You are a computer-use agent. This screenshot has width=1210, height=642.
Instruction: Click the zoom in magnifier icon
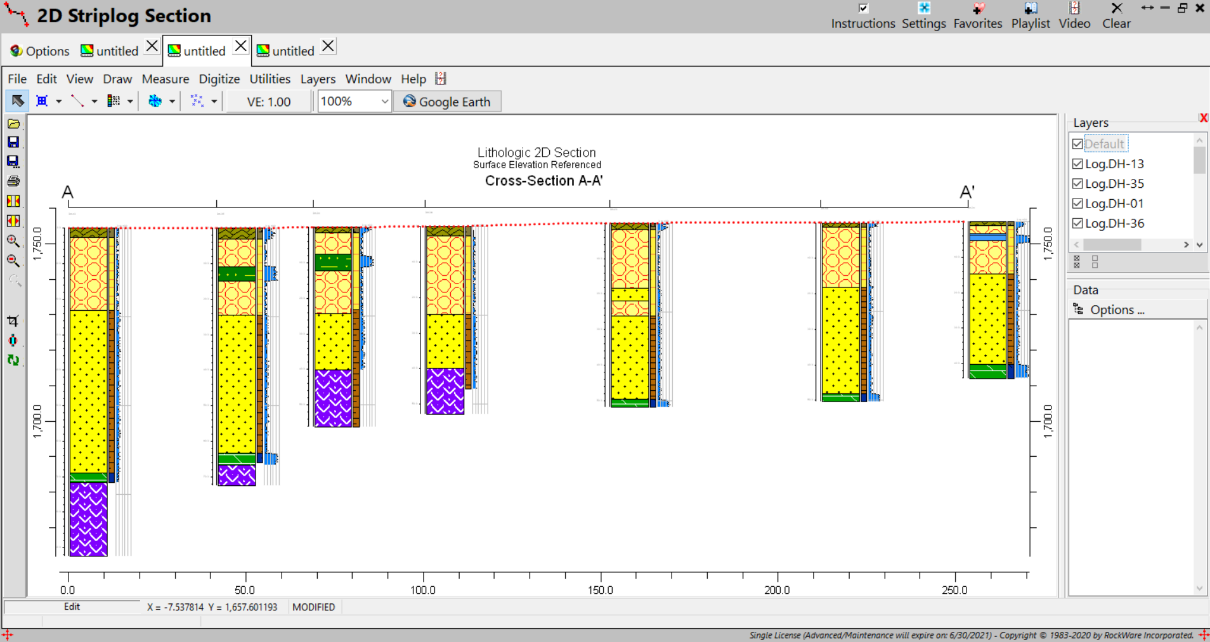pos(14,241)
